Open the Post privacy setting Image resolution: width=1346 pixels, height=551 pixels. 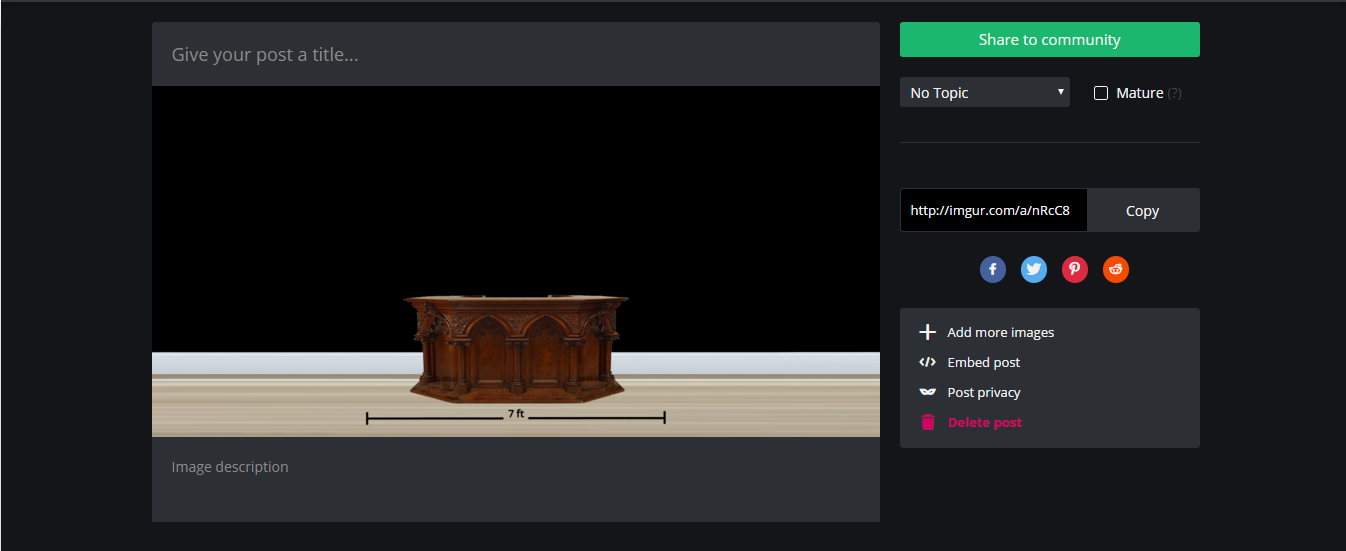click(984, 392)
